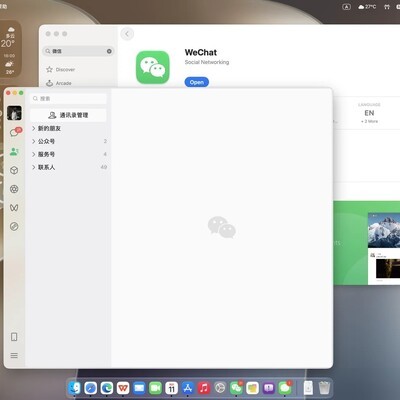The width and height of the screenshot is (400, 400).
Task: Click the green WeChat app icon in App Store
Action: (x=153, y=67)
